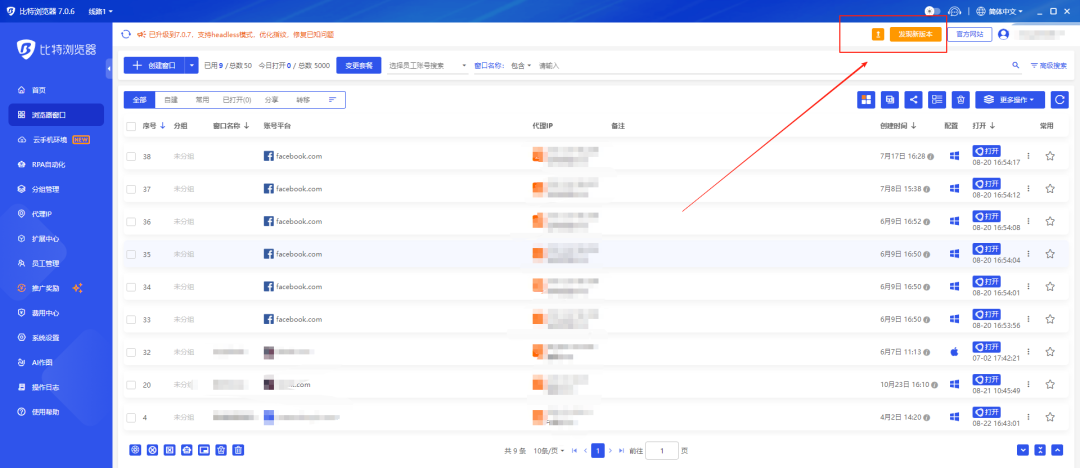Select the 已打开(0) tab

click(236, 100)
